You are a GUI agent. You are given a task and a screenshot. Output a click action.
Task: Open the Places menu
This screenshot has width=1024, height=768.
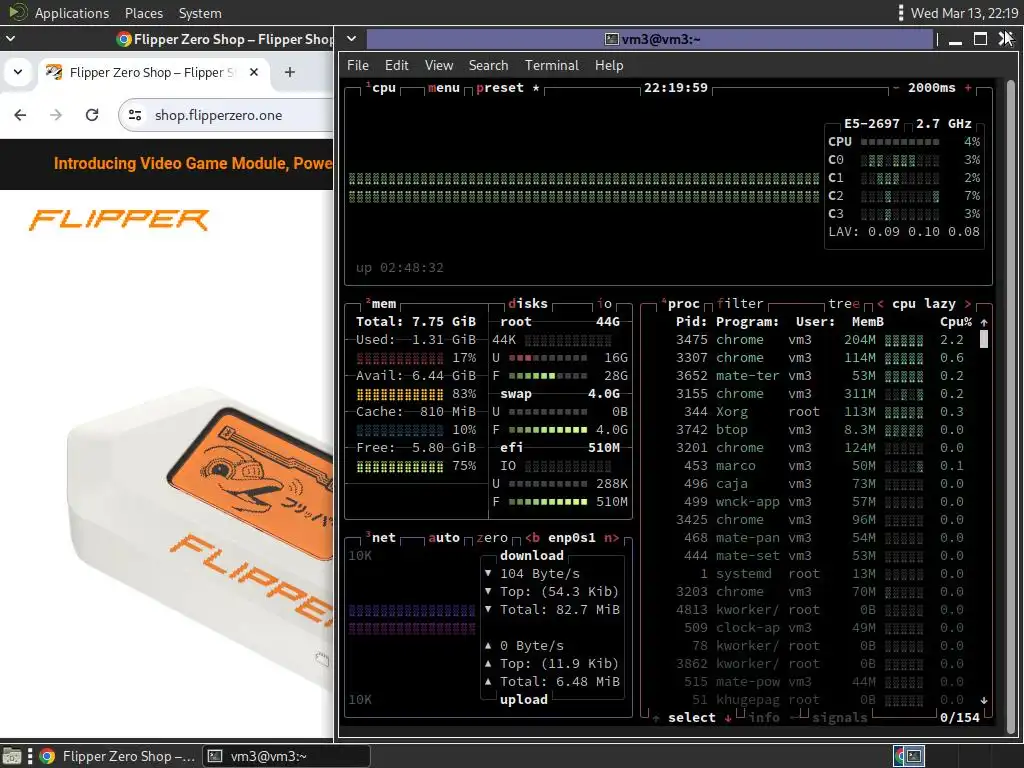[144, 13]
